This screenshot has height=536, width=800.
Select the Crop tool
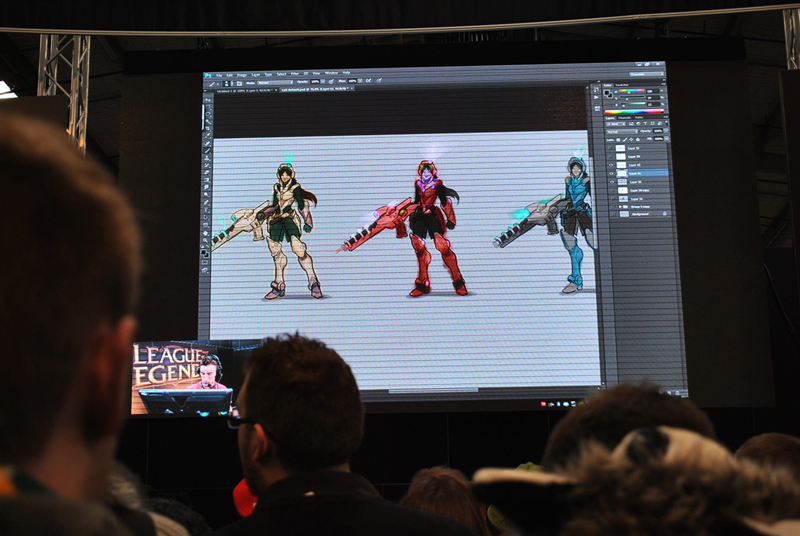pyautogui.click(x=208, y=129)
